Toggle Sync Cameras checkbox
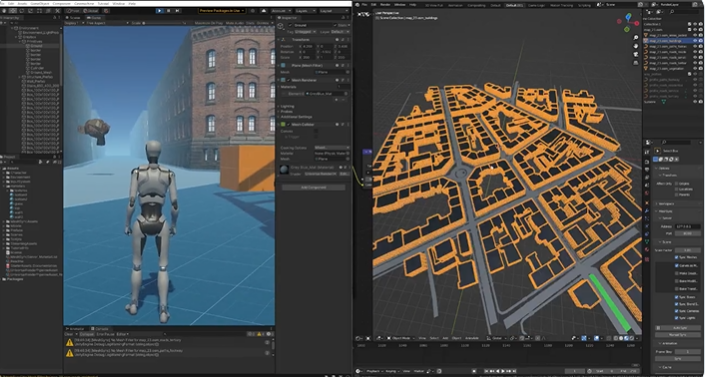 676,311
